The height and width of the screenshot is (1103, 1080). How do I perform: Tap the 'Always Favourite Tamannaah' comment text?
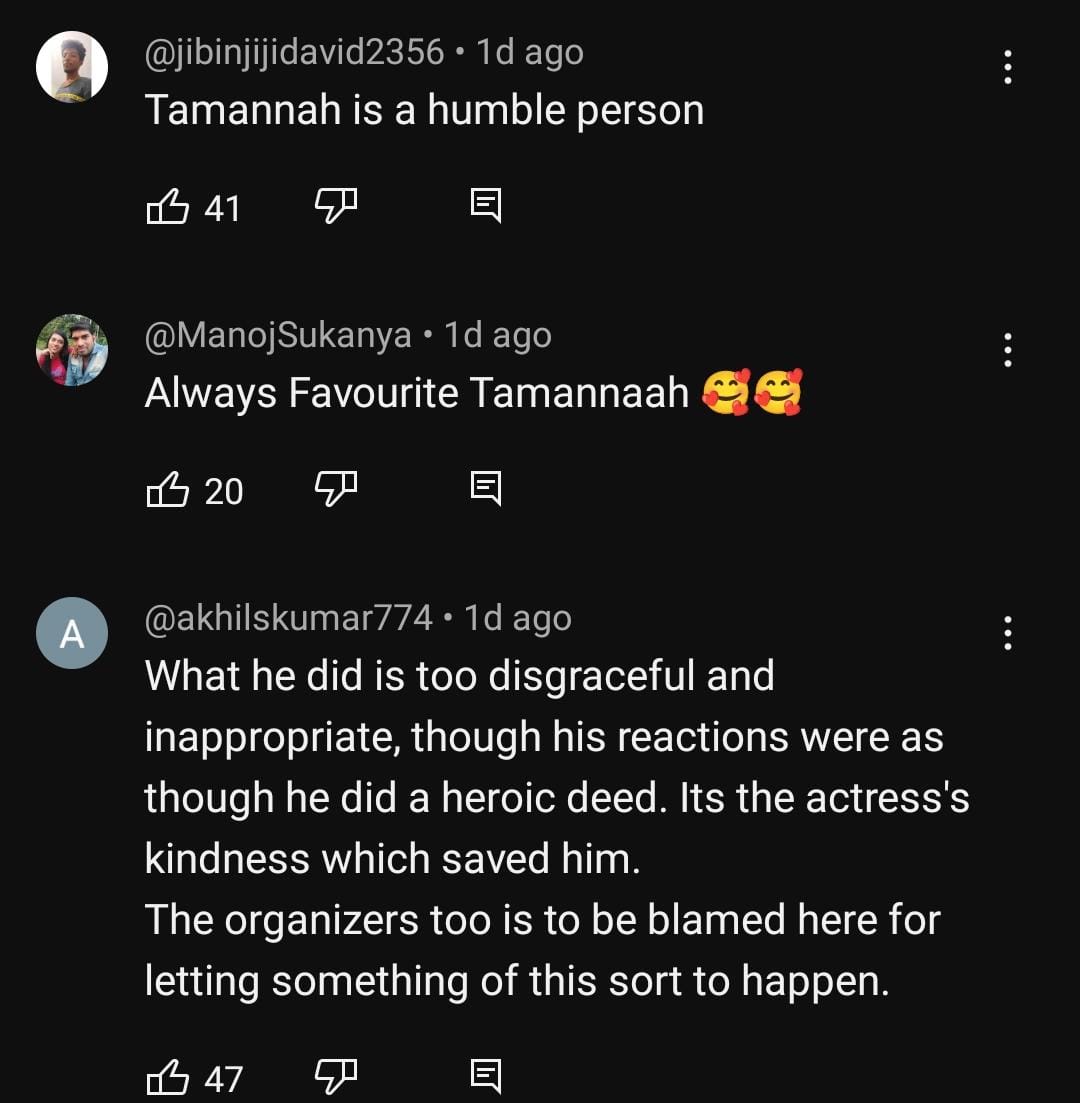click(417, 393)
